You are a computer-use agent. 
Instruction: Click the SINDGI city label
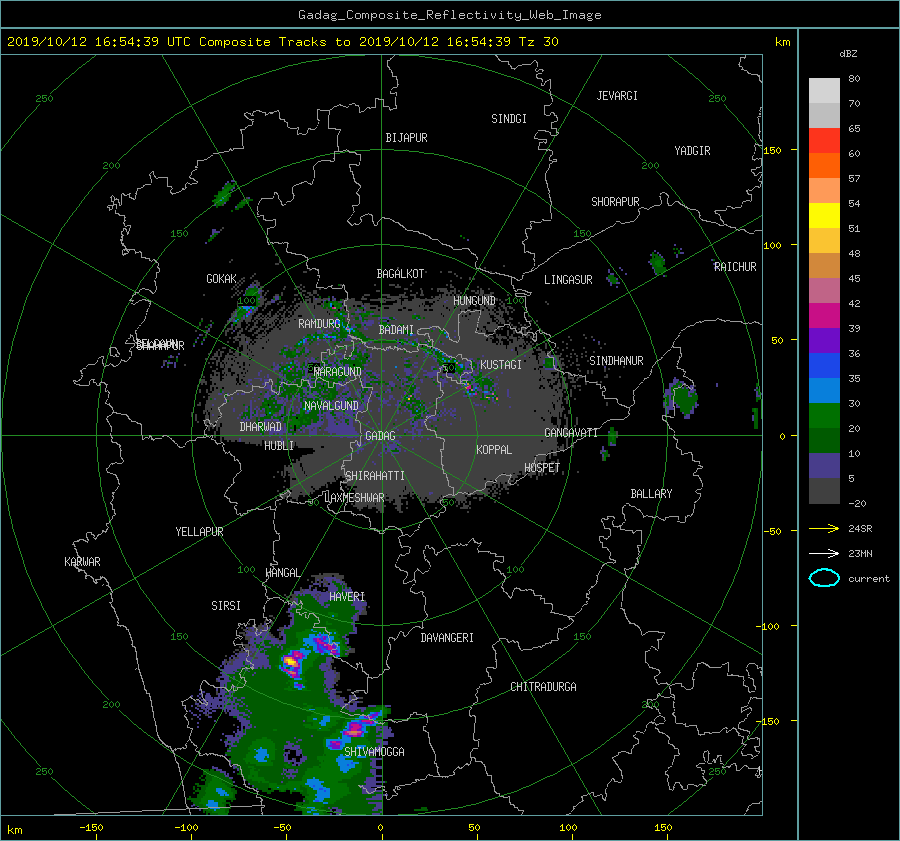[509, 119]
